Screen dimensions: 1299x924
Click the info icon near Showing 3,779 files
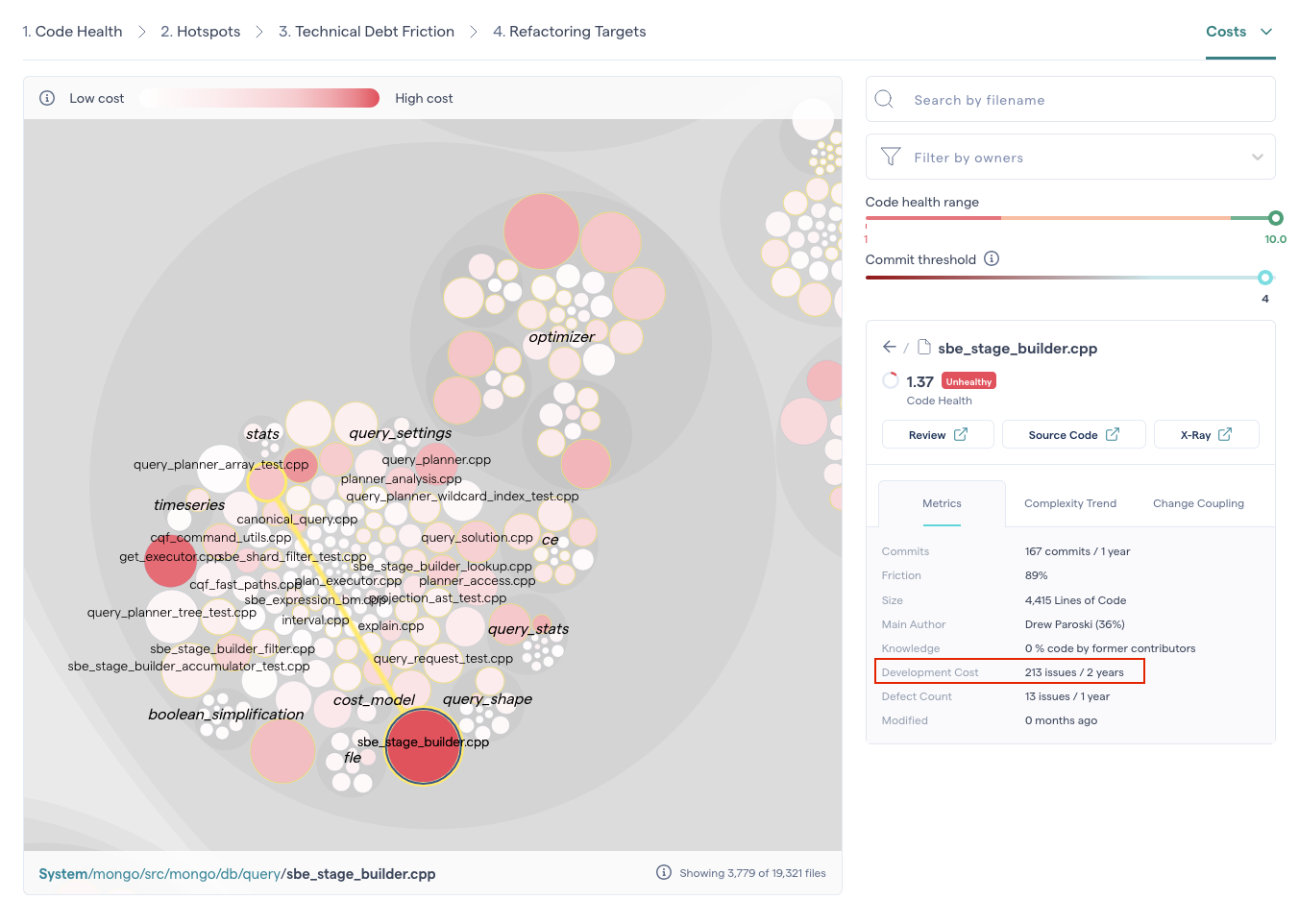coord(664,872)
